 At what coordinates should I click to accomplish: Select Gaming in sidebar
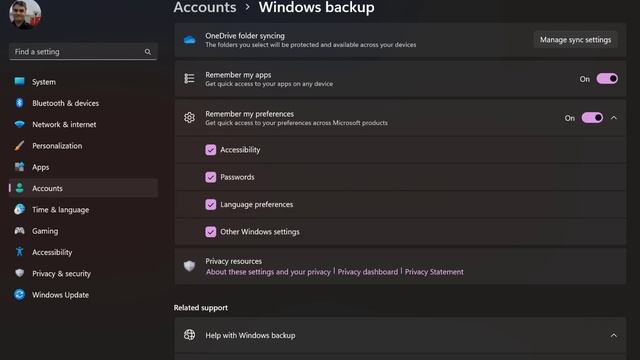point(83,231)
